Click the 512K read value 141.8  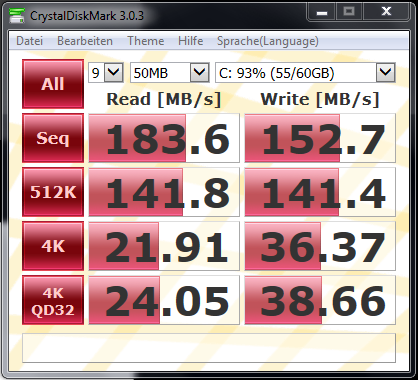pos(164,192)
